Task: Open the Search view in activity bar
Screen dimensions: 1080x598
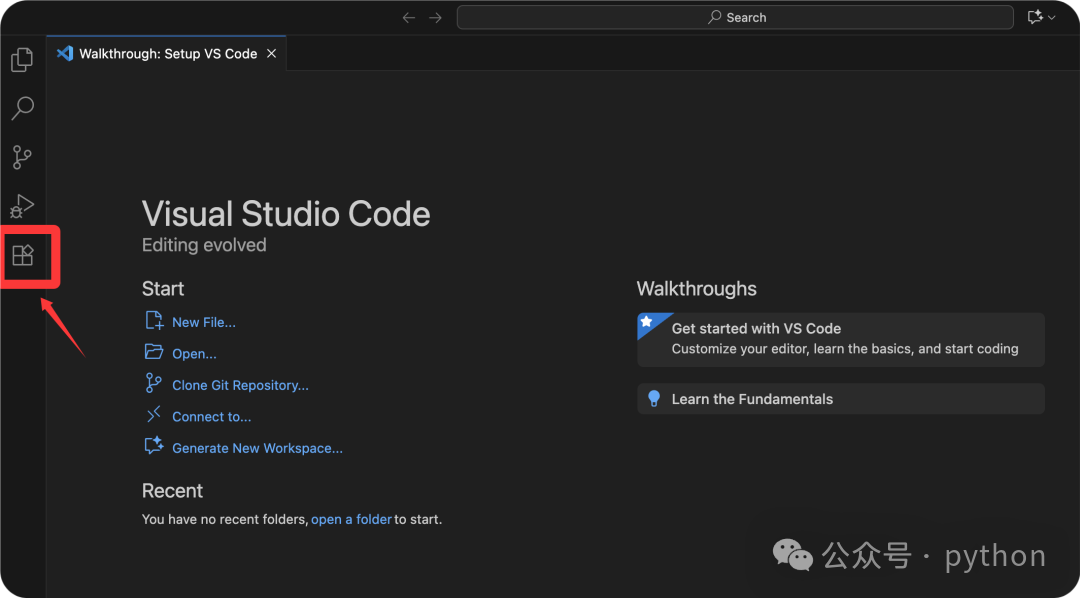Action: pos(22,108)
